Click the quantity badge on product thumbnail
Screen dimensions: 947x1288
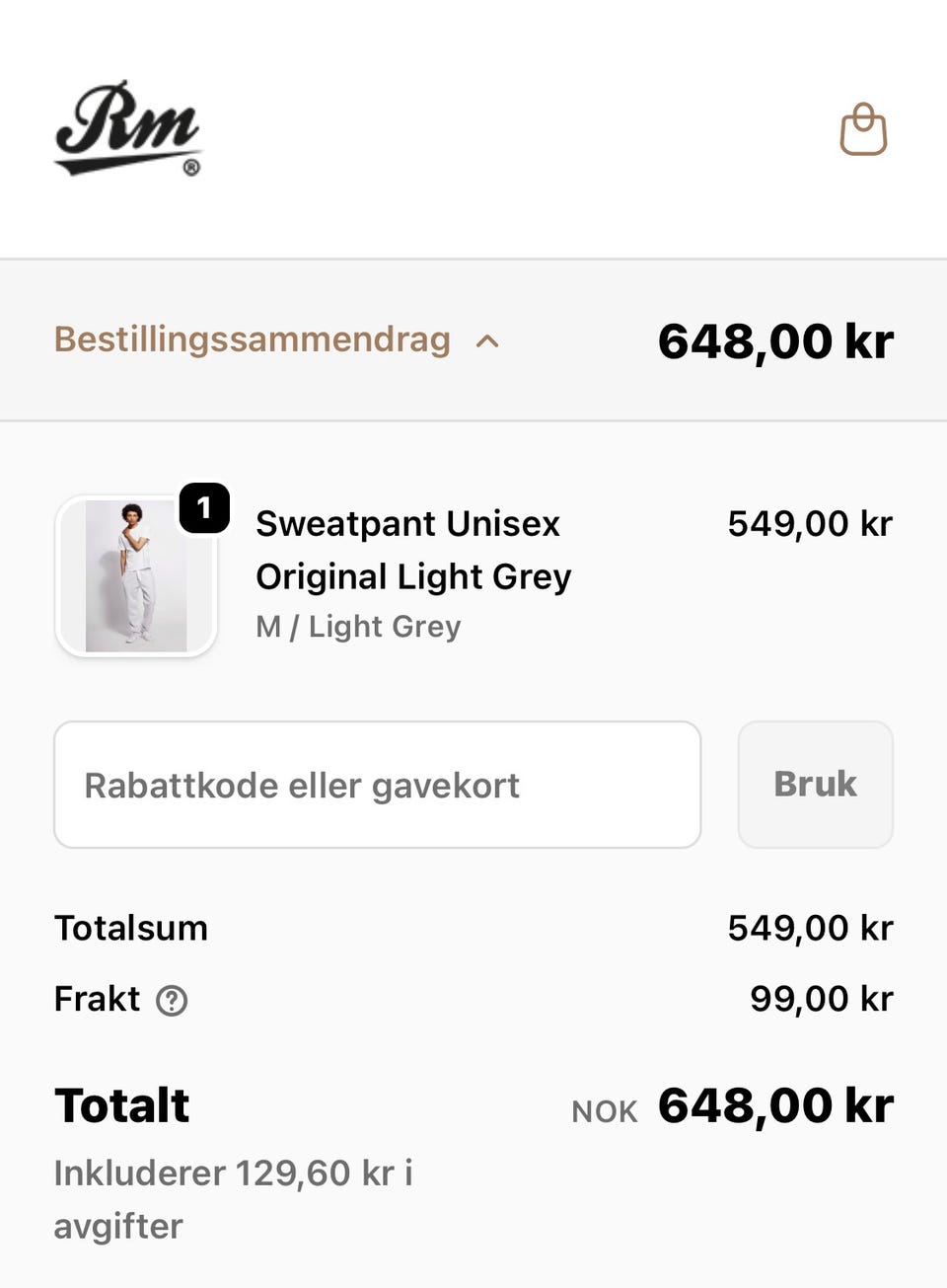click(204, 508)
